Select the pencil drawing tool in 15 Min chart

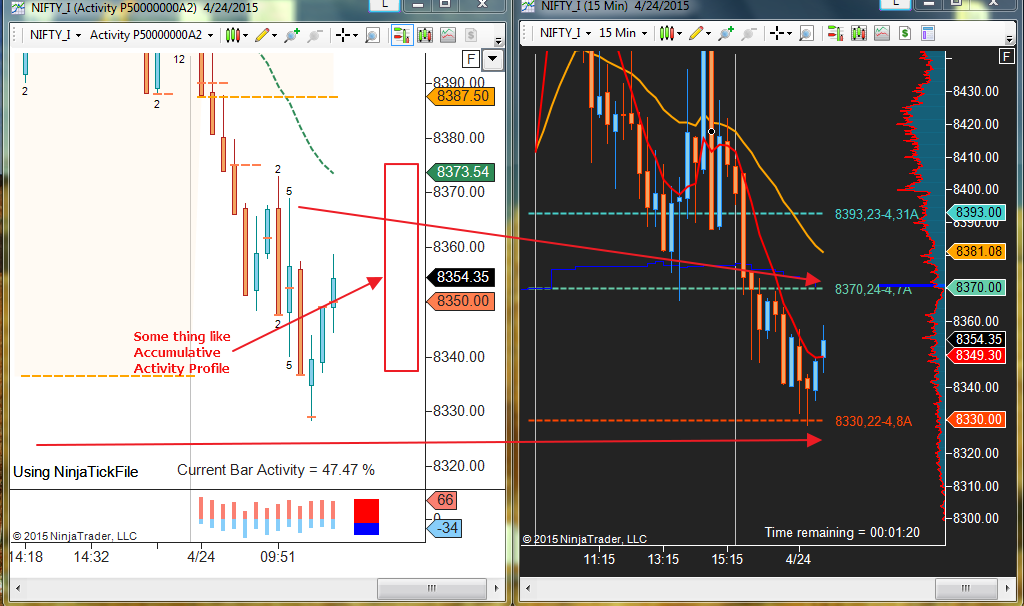click(x=696, y=33)
